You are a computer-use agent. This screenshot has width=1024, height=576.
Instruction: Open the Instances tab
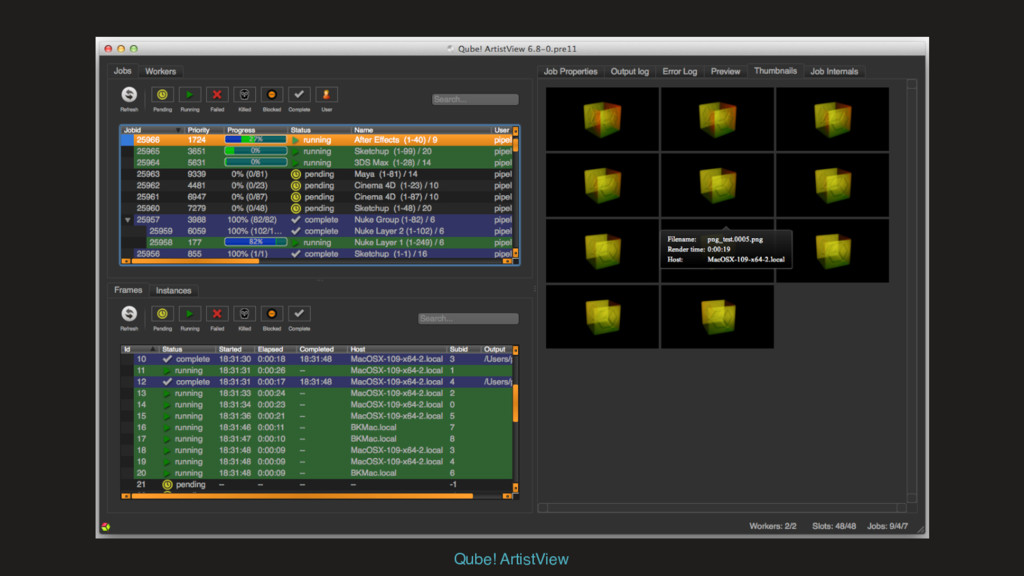pyautogui.click(x=173, y=291)
